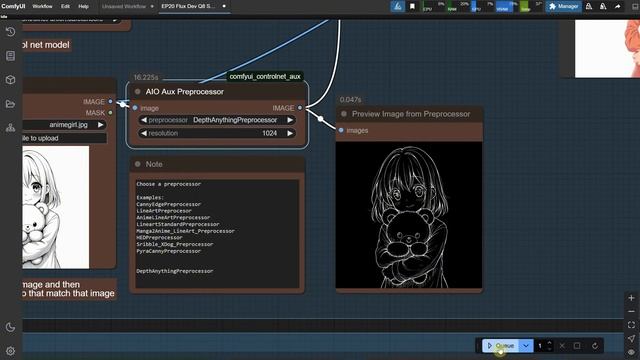Select next image with animegirl.jpg right arrow

tap(100, 125)
